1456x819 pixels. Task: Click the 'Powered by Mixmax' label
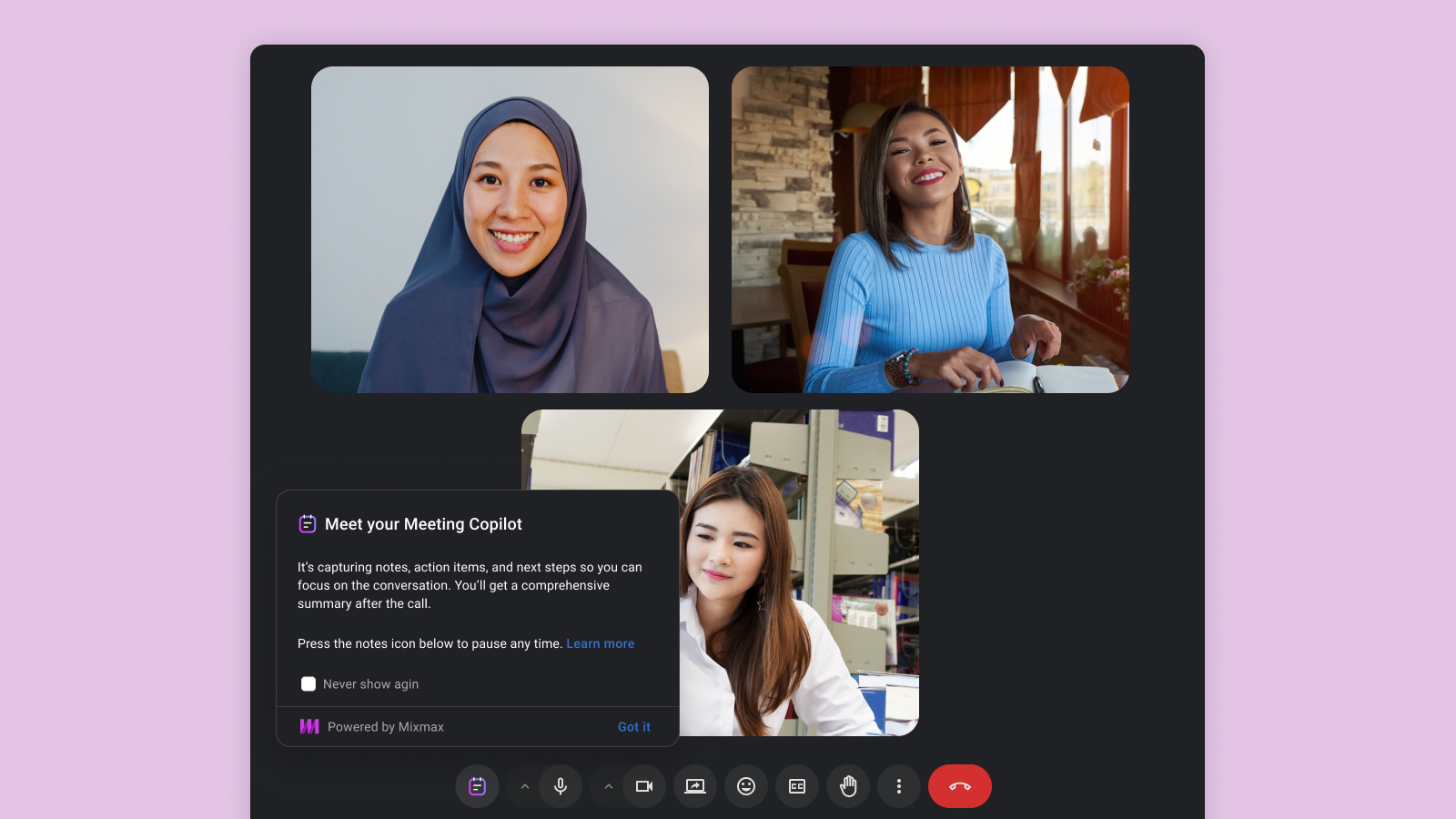pyautogui.click(x=386, y=726)
